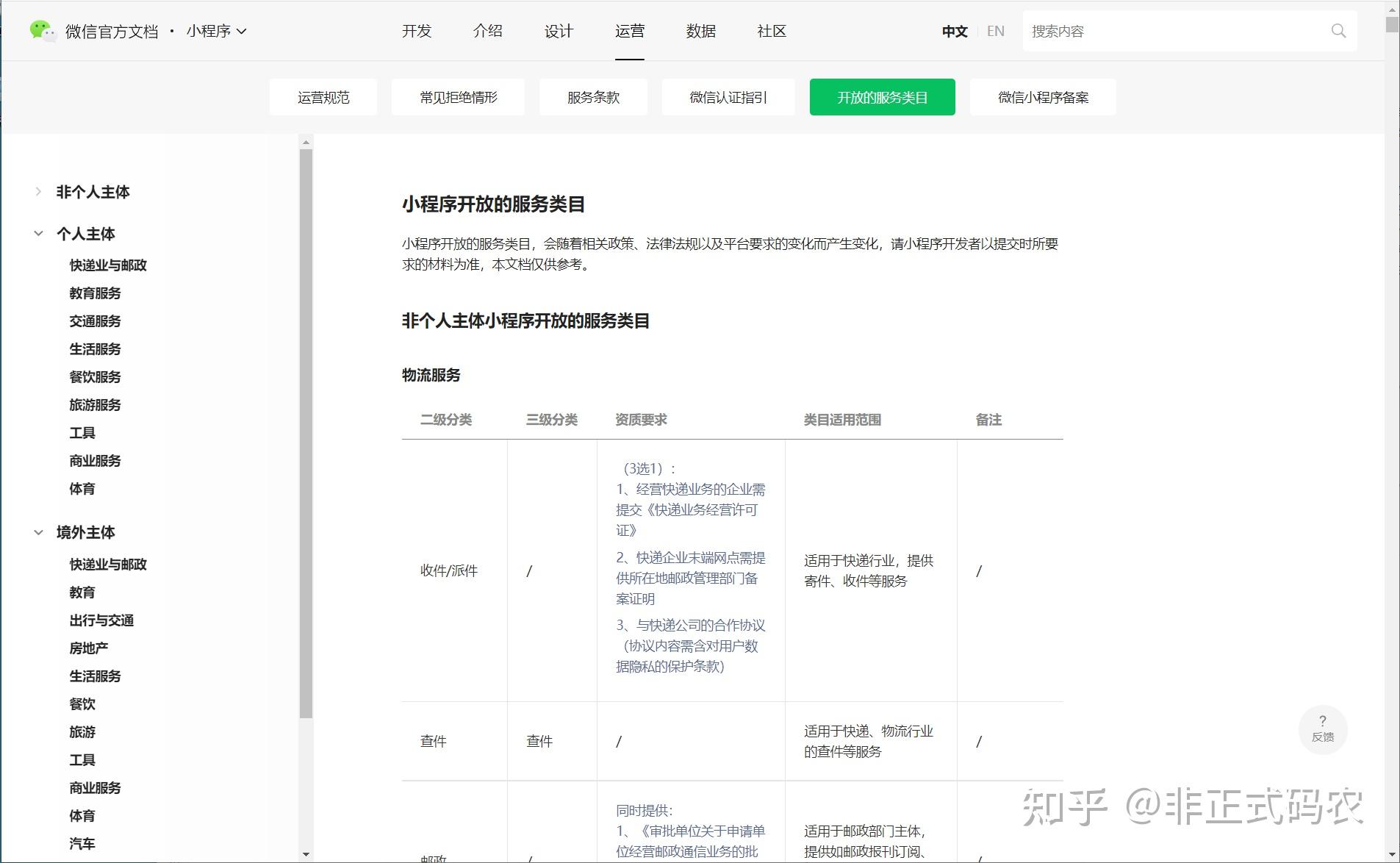Image resolution: width=1400 pixels, height=863 pixels.
Task: Open 教育服务 in sidebar
Action: pos(95,293)
